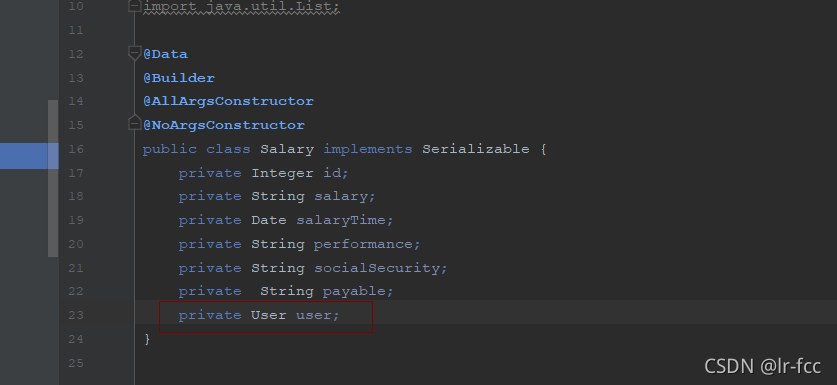Collapse the import block fold marker
This screenshot has height=385, width=837.
click(135, 6)
